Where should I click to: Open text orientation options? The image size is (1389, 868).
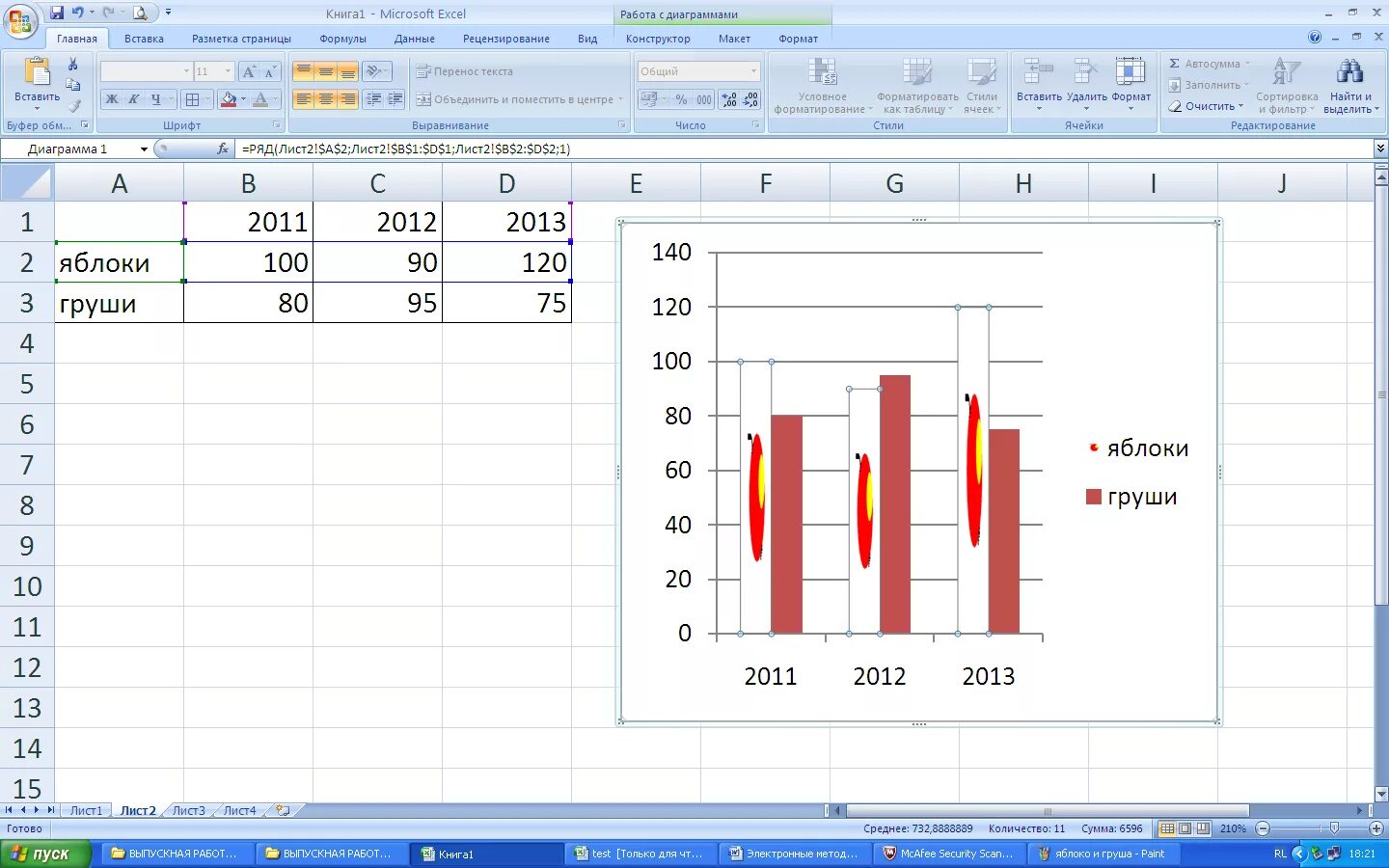point(377,71)
